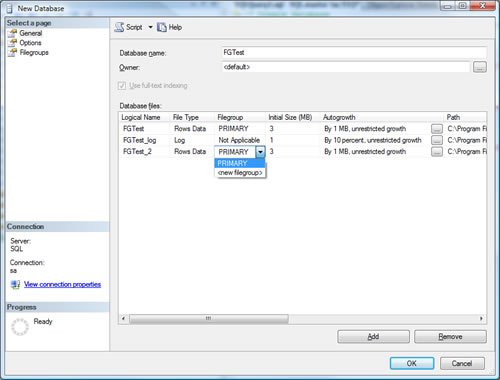Close the New Database dialog
The image size is (500, 380).
(482, 6)
